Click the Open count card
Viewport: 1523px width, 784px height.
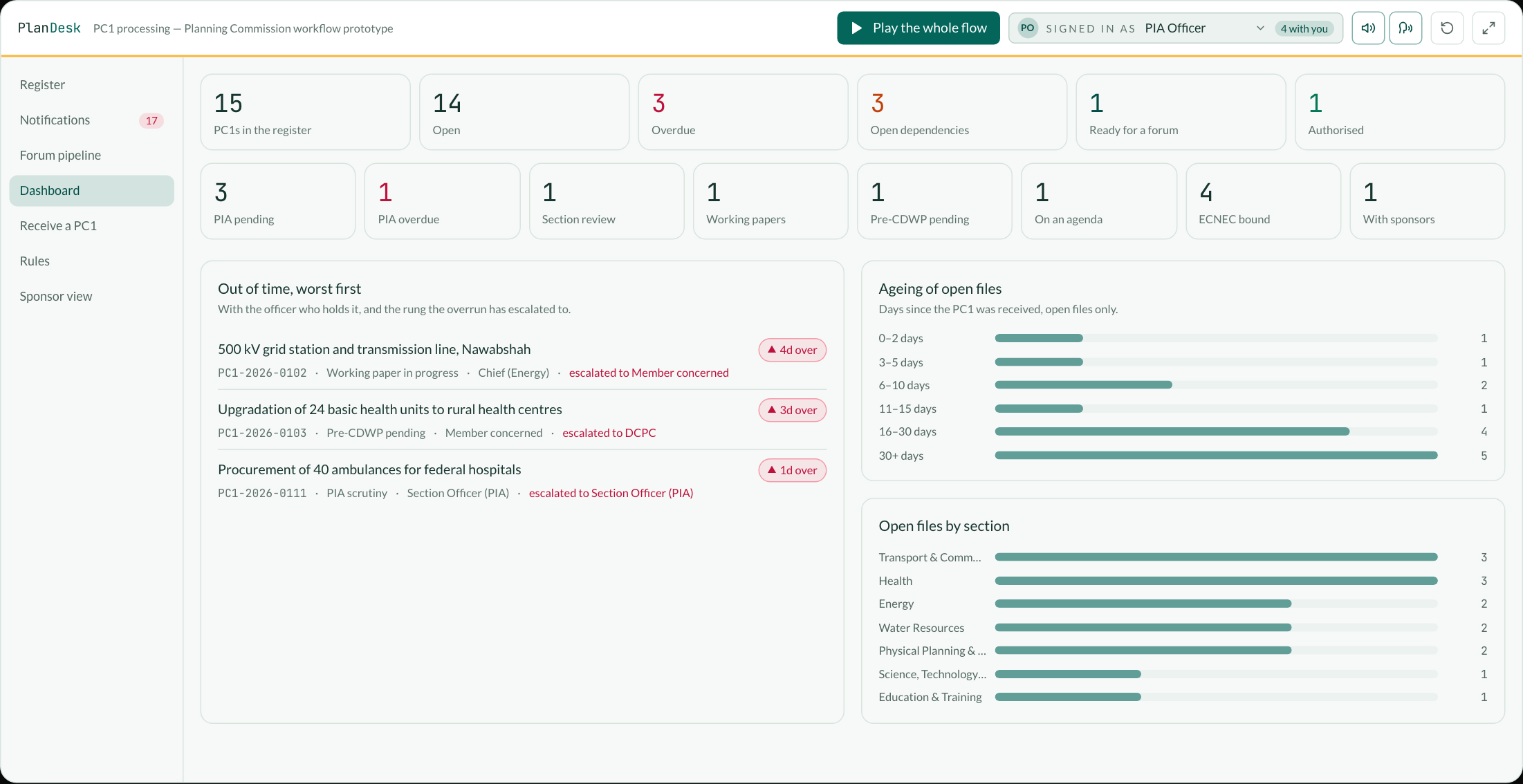(x=524, y=112)
